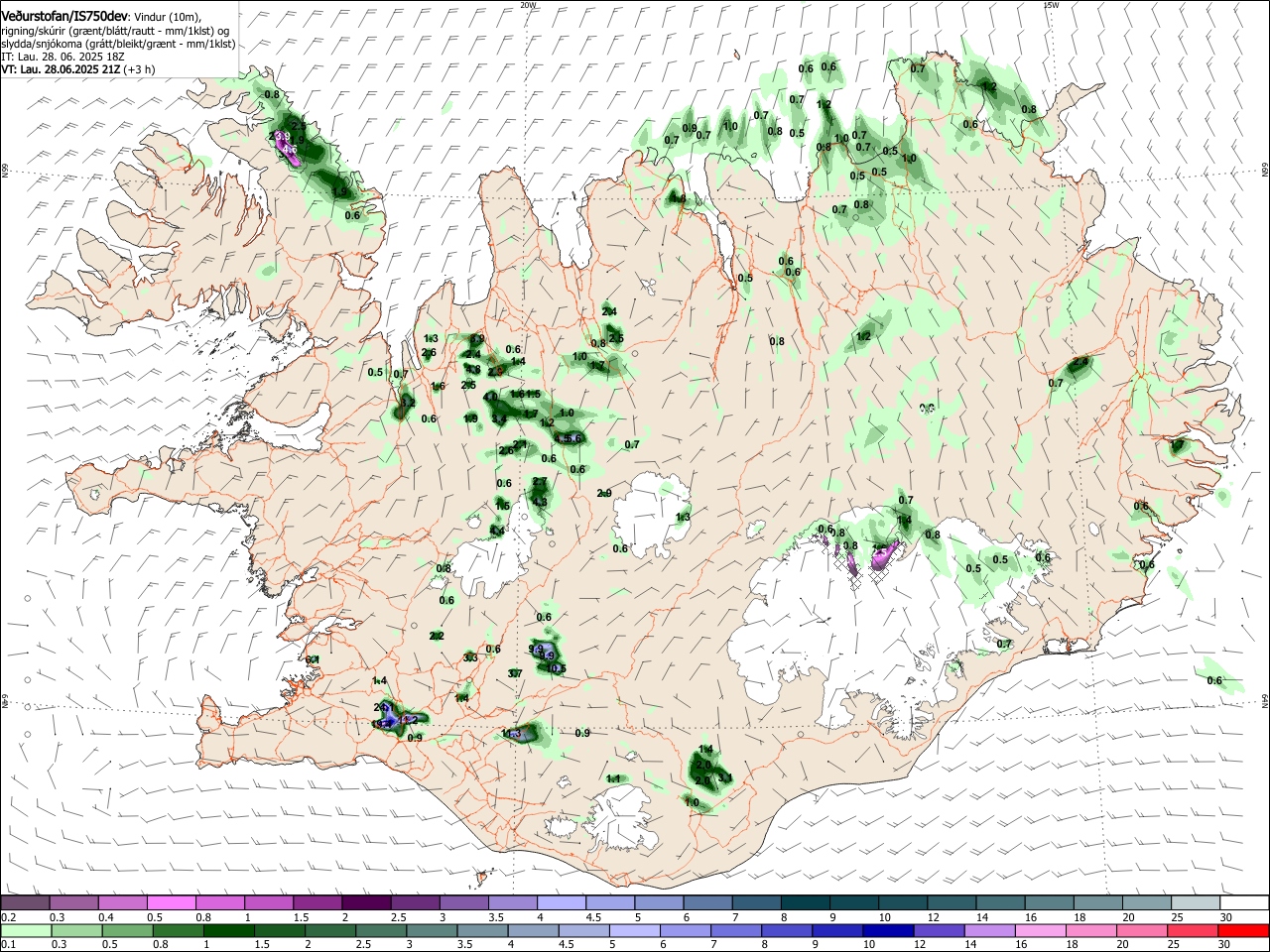The image size is (1270, 952).
Task: Click the '15W' longitude label
Action: click(x=1051, y=5)
